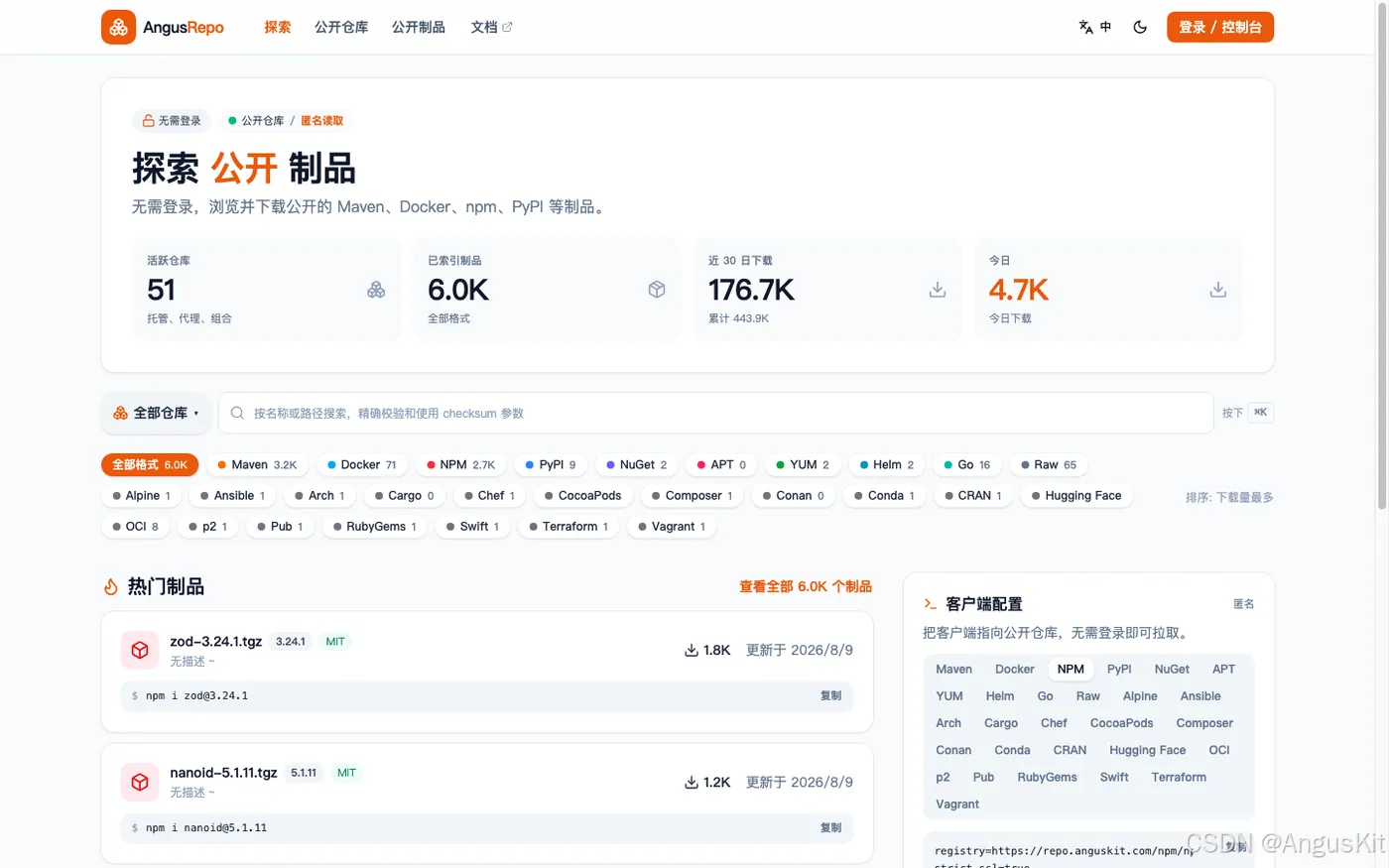Click the flame icon beside 热门制品
The image size is (1389, 868).
(x=111, y=587)
